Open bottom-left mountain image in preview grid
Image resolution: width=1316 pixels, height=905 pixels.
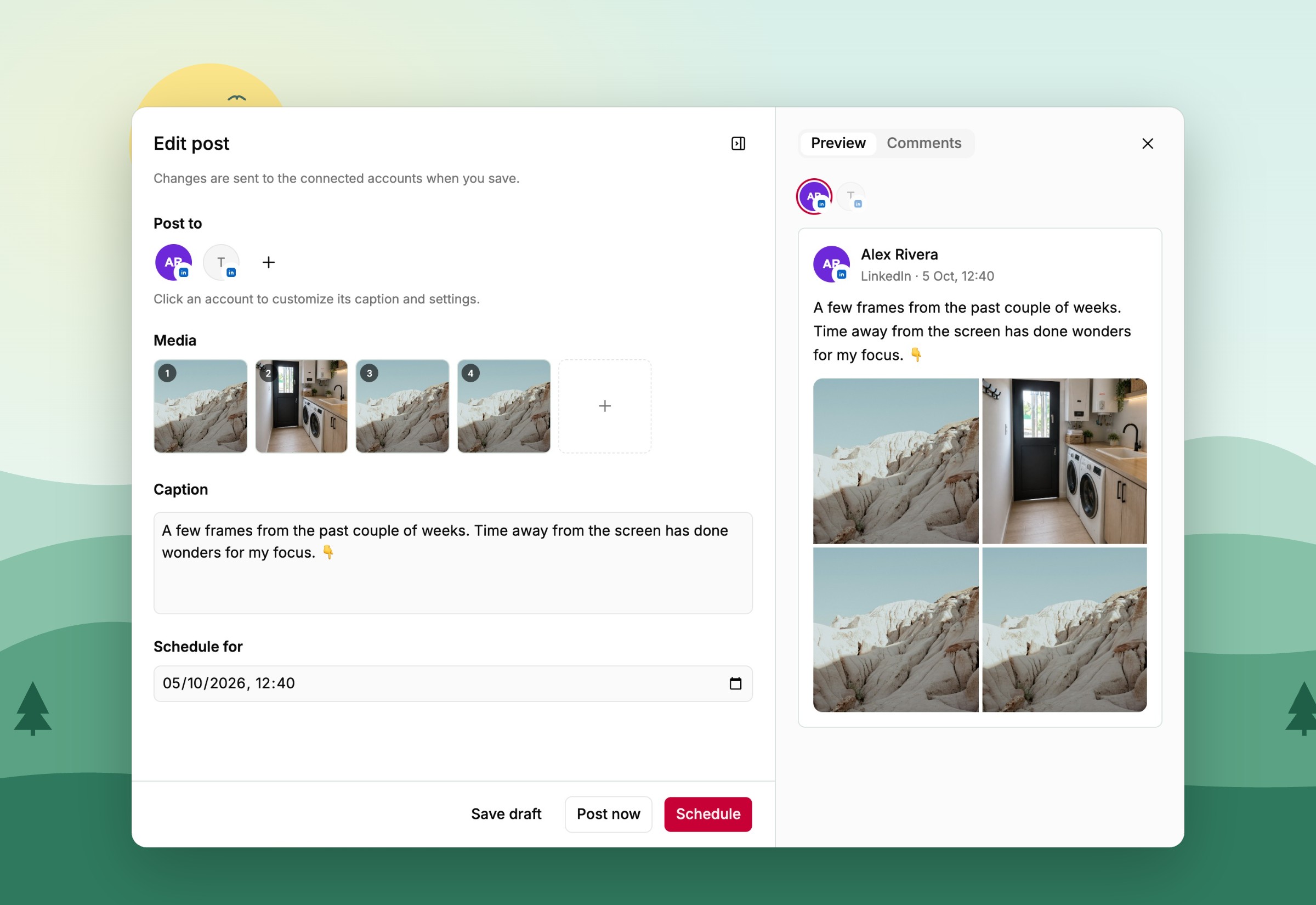click(895, 630)
